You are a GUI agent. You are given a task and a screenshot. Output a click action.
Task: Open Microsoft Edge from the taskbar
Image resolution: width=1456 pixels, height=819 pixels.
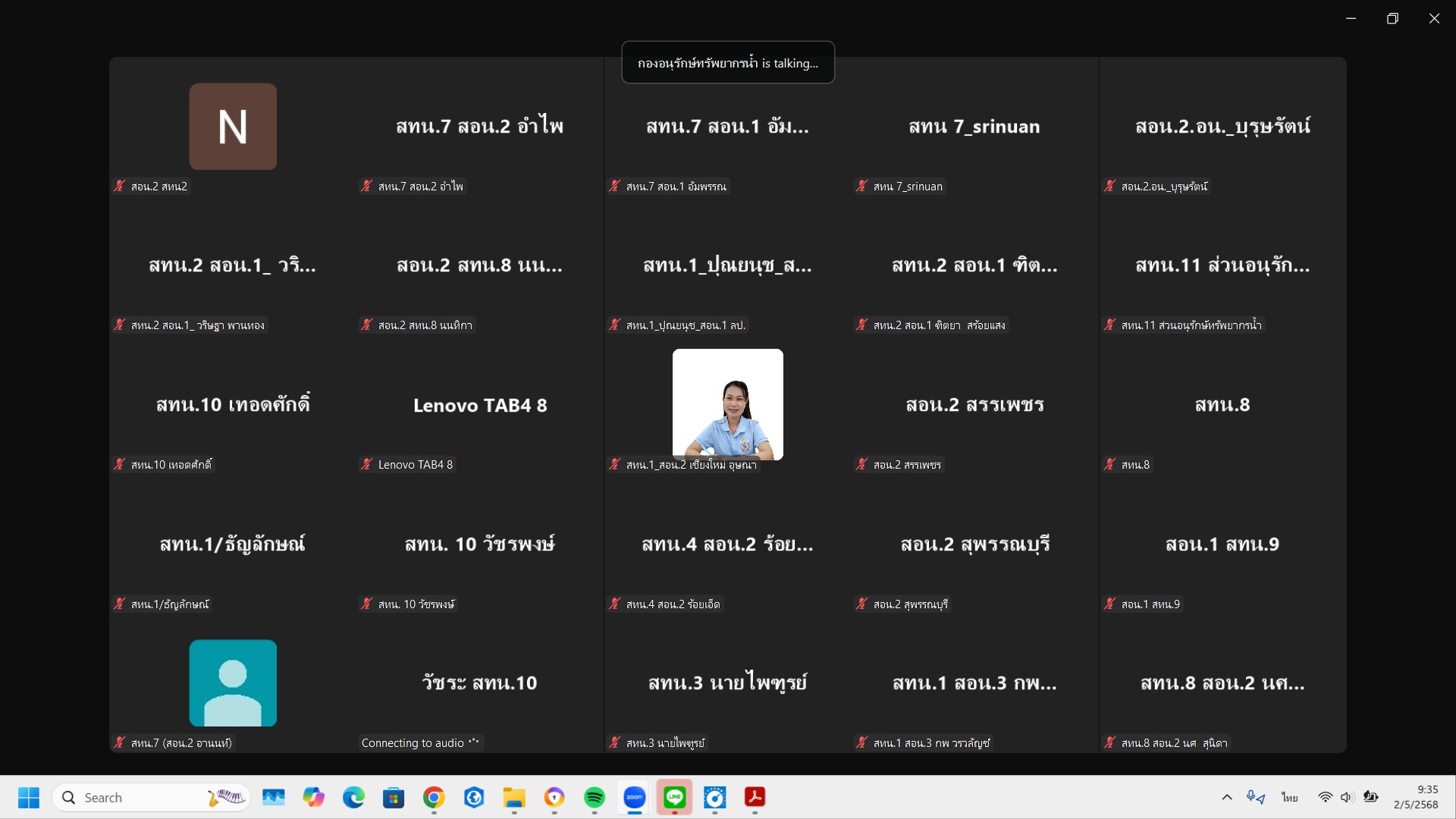(x=353, y=798)
